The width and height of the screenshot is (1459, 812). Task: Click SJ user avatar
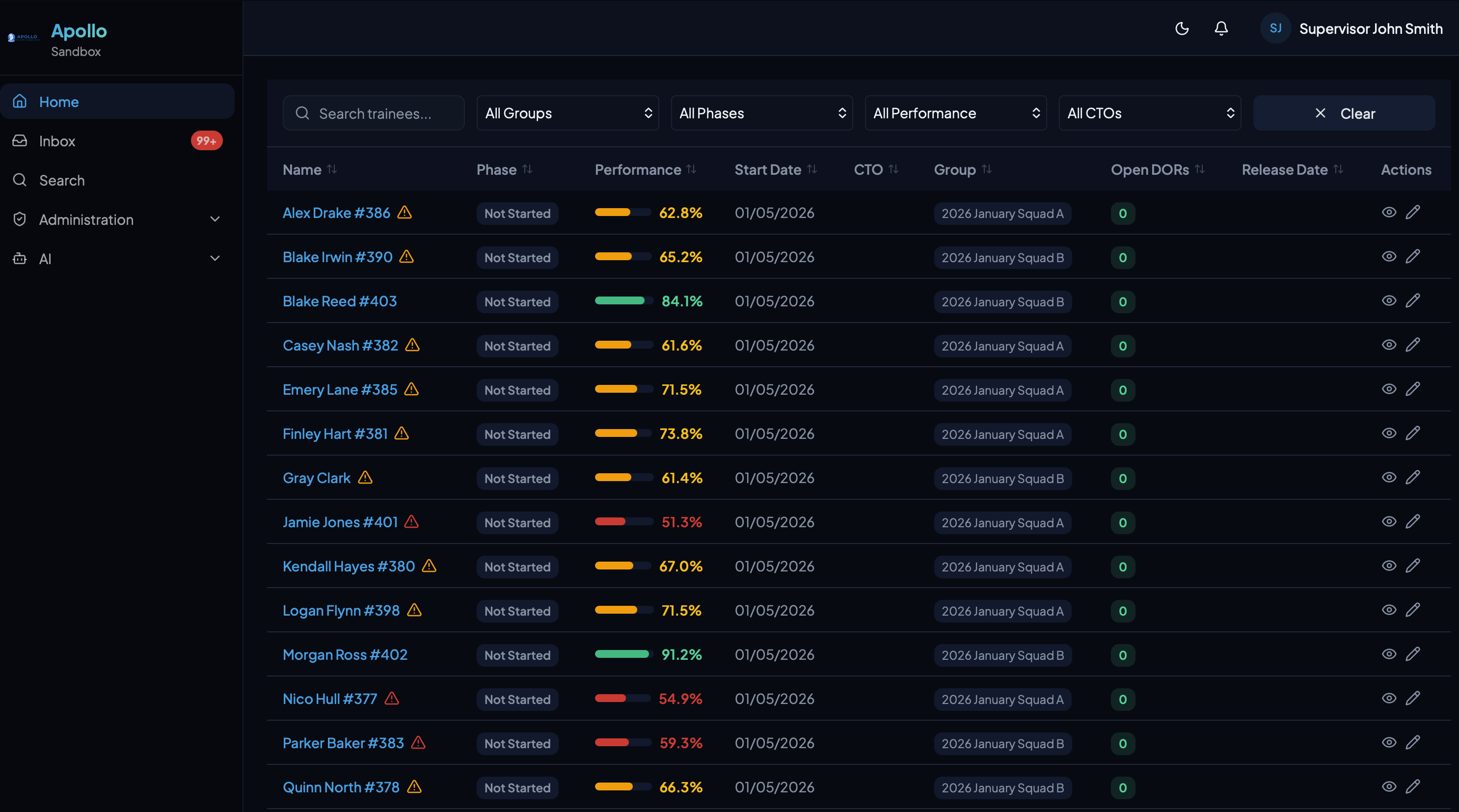point(1275,28)
